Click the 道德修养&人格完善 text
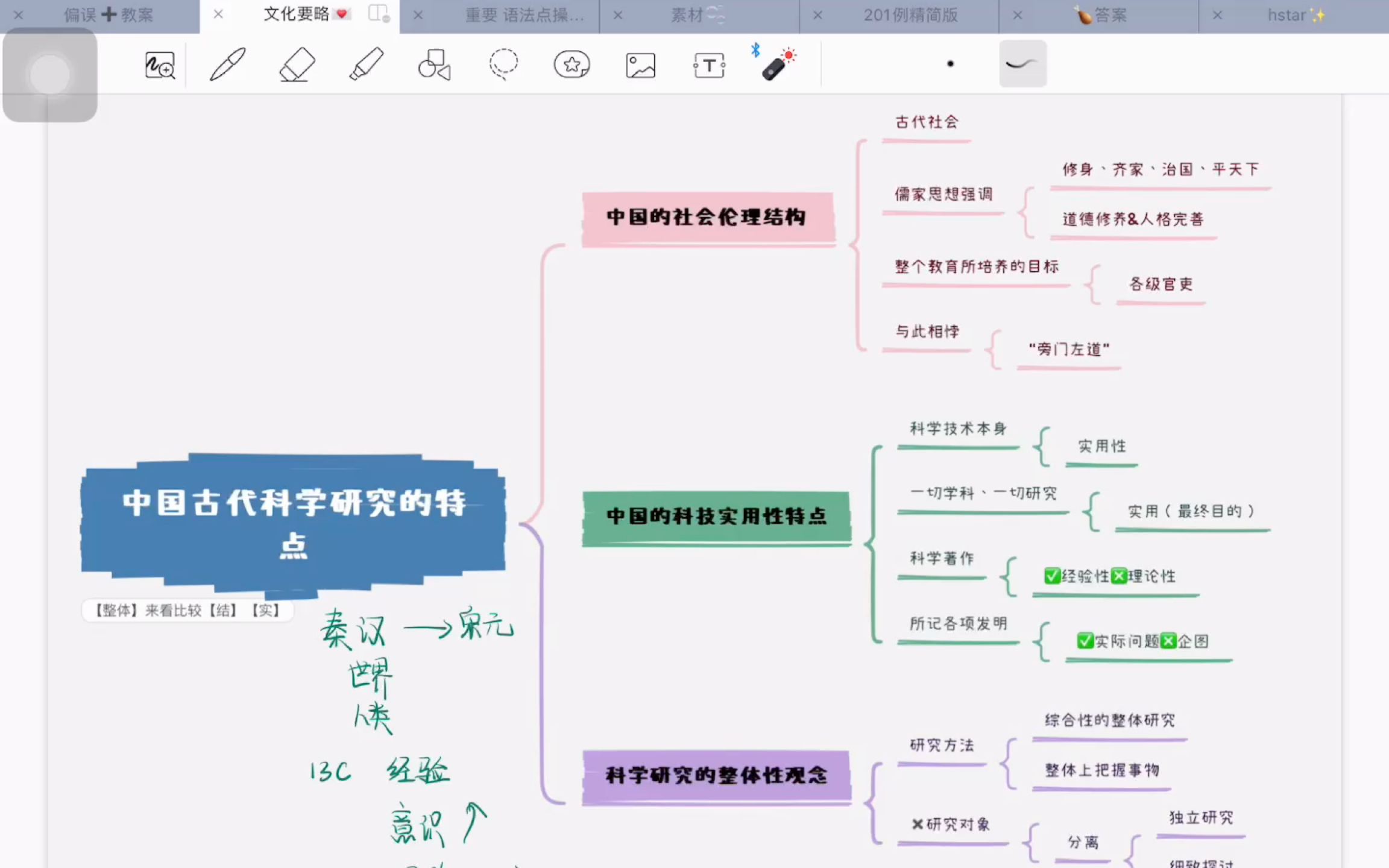 1133,219
